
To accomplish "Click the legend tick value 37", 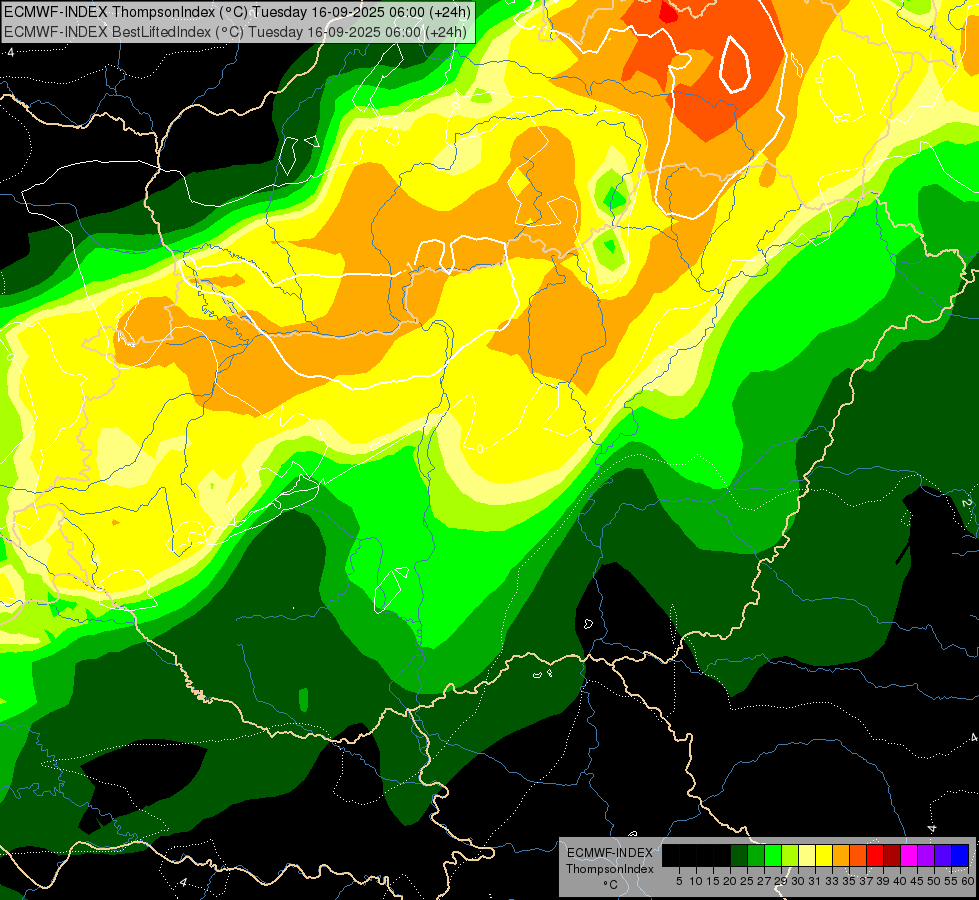I will tap(866, 881).
